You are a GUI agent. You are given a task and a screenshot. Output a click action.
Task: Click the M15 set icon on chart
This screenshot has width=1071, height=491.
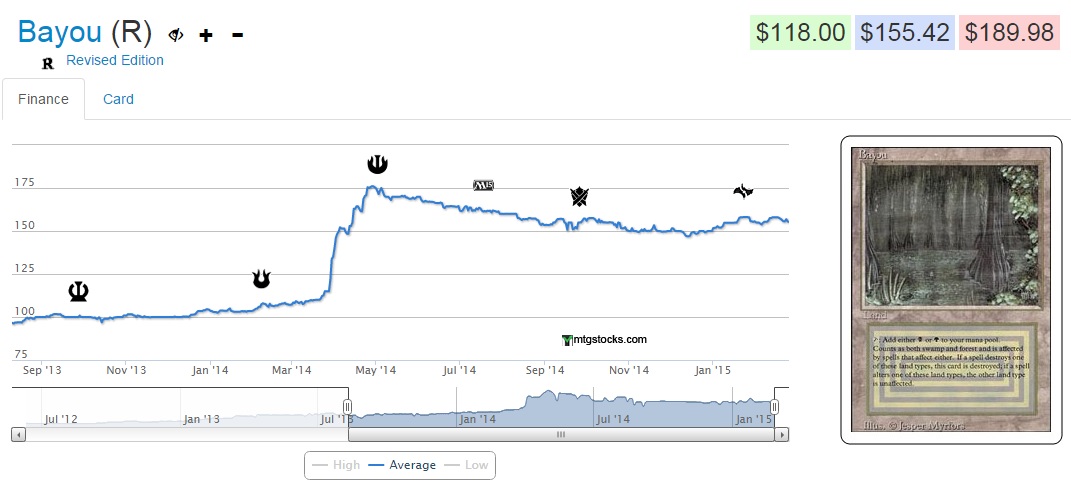[x=484, y=185]
